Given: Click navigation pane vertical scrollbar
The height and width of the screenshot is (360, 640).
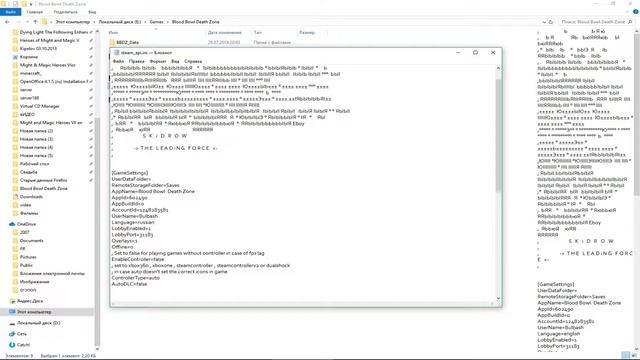Looking at the screenshot, I should tap(97, 231).
